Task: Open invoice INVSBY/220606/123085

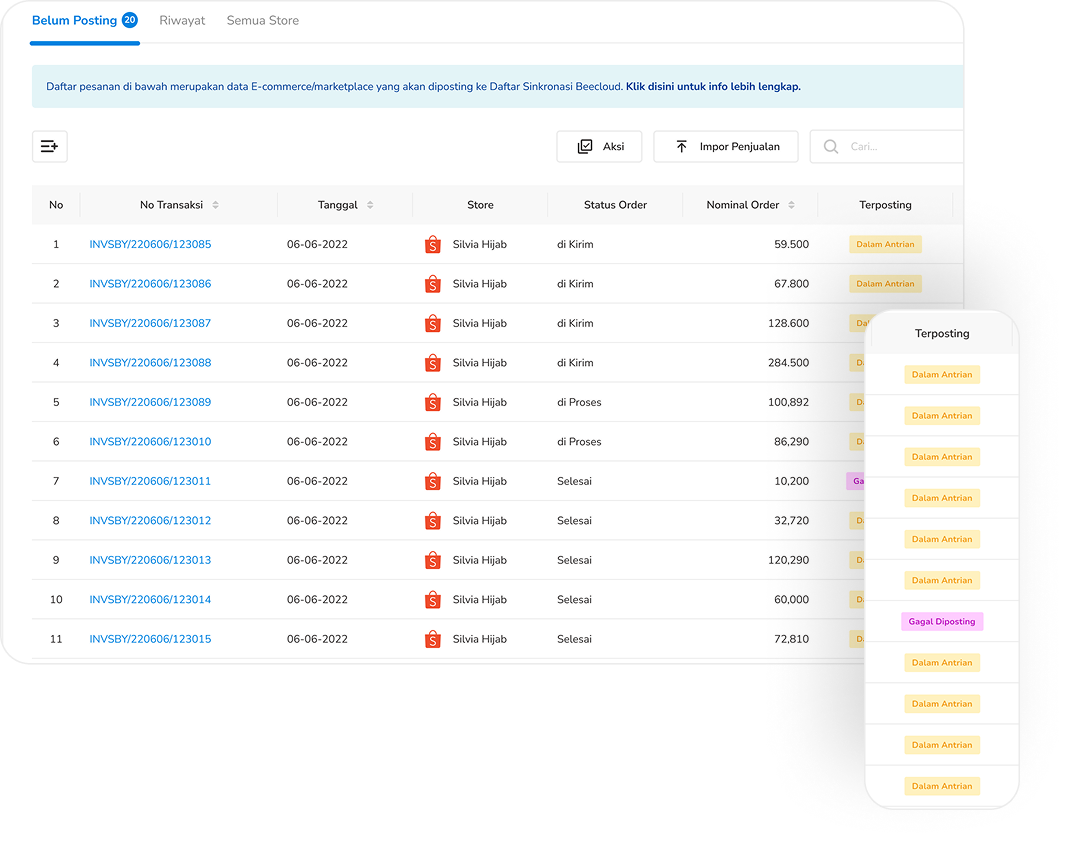Action: 150,243
